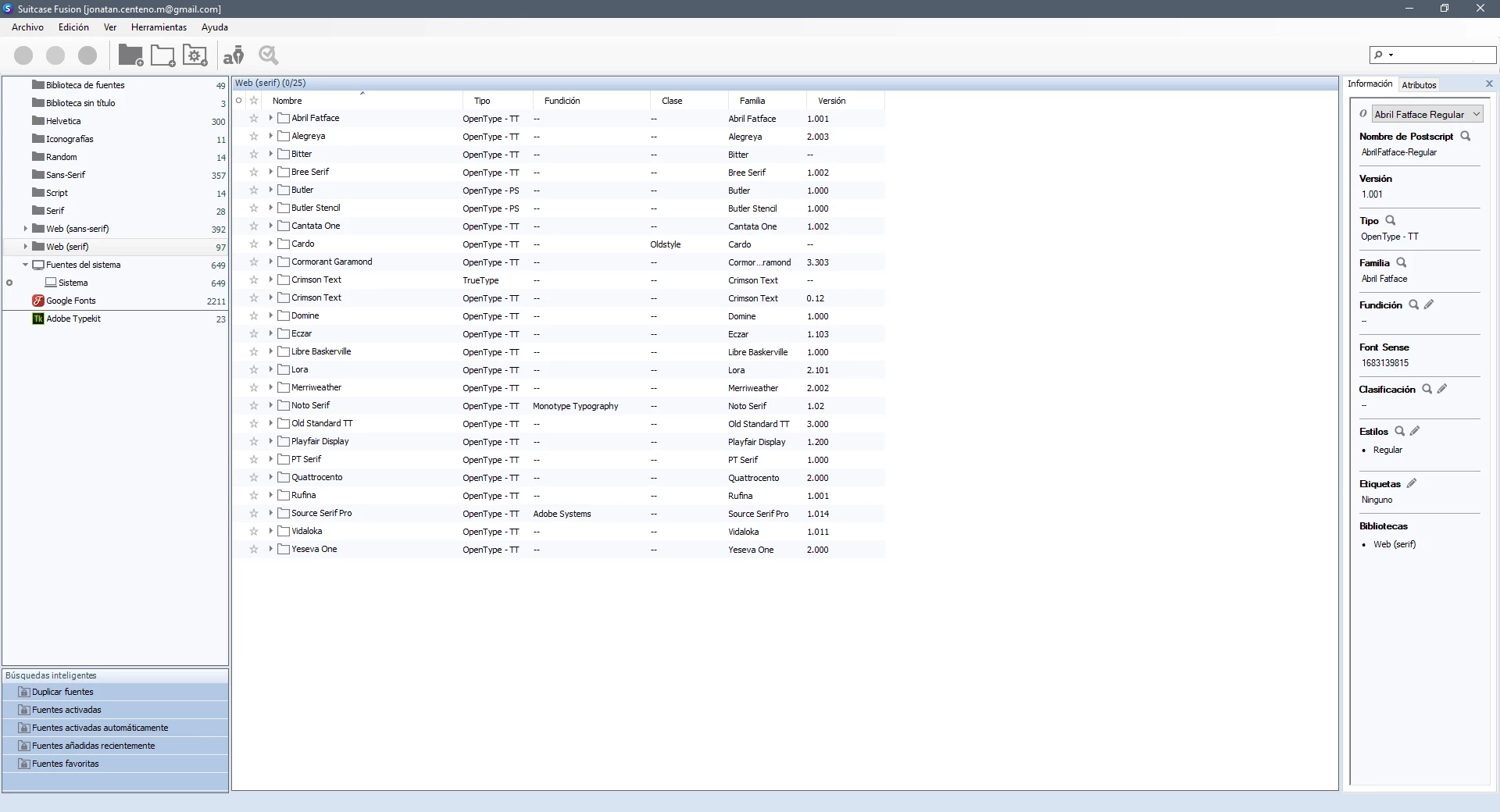1500x812 pixels.
Task: Expand the Butler Stencil family row
Action: tap(271, 208)
